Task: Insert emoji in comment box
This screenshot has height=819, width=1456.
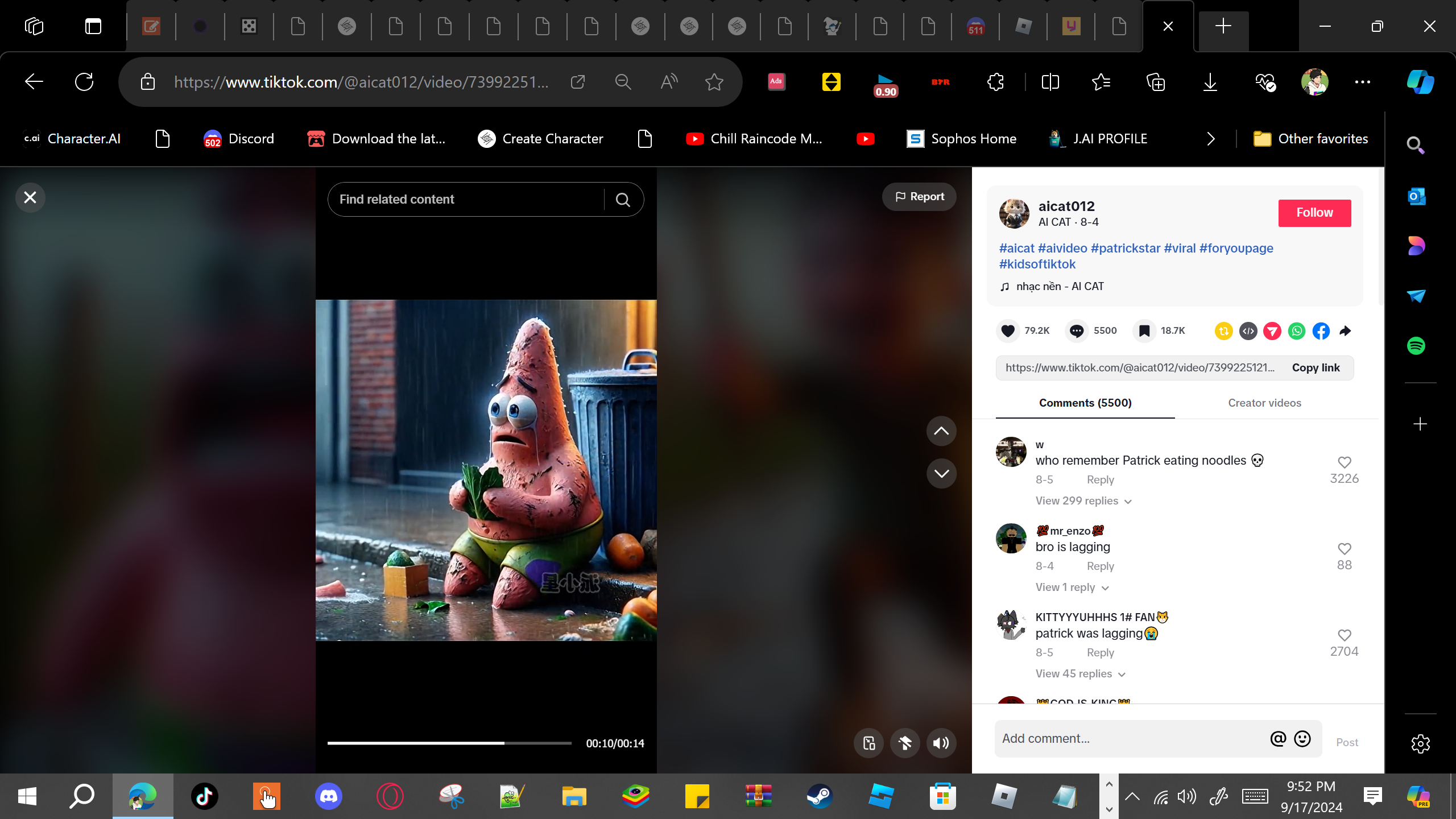Action: (x=1302, y=738)
